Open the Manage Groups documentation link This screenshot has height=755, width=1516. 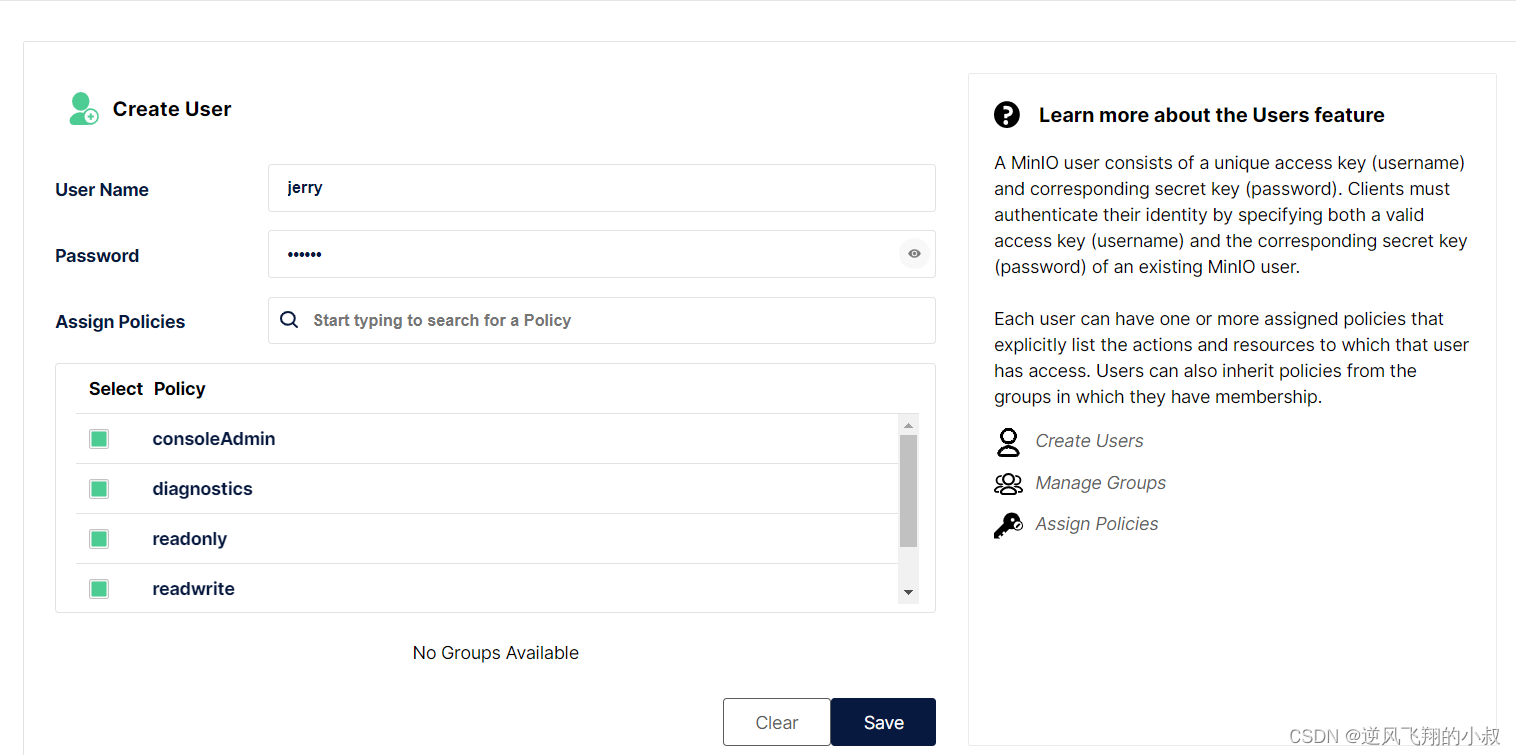tap(1100, 483)
